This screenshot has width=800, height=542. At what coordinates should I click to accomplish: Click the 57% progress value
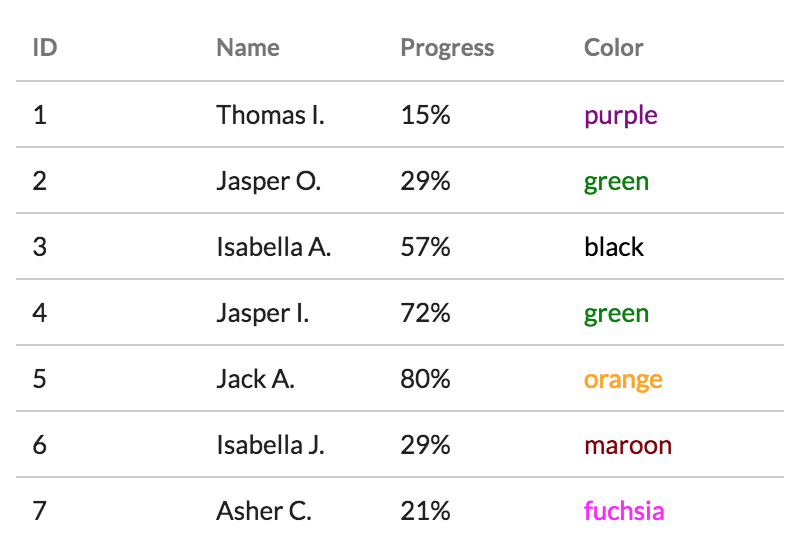pos(425,247)
